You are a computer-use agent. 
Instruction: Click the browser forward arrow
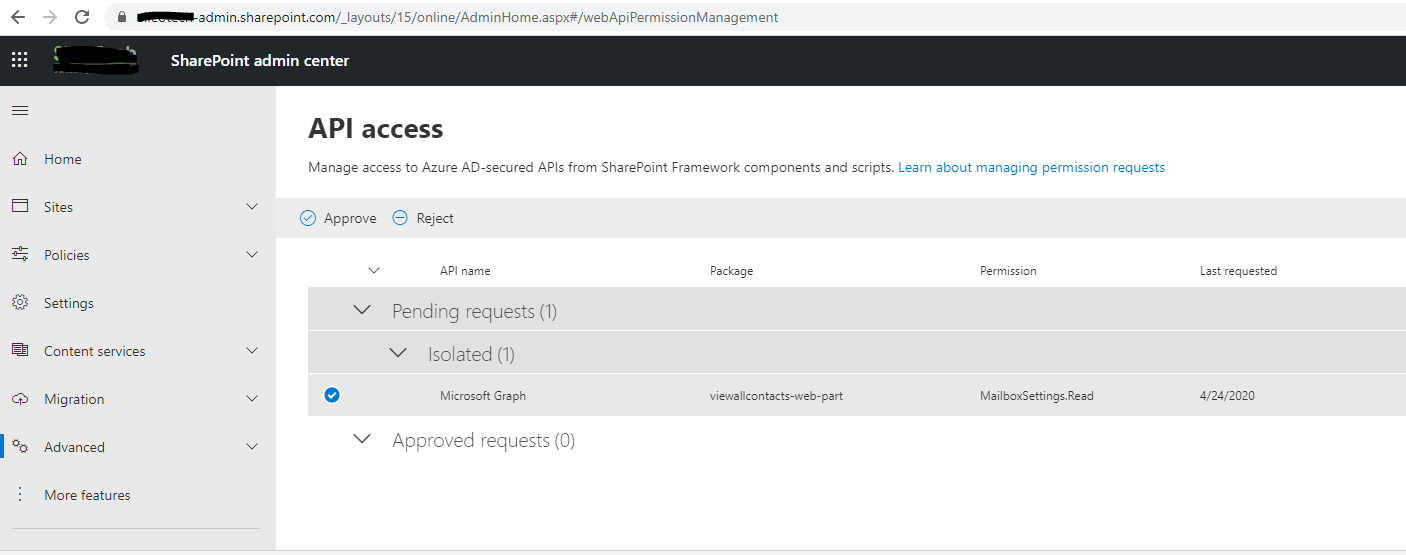tap(50, 17)
